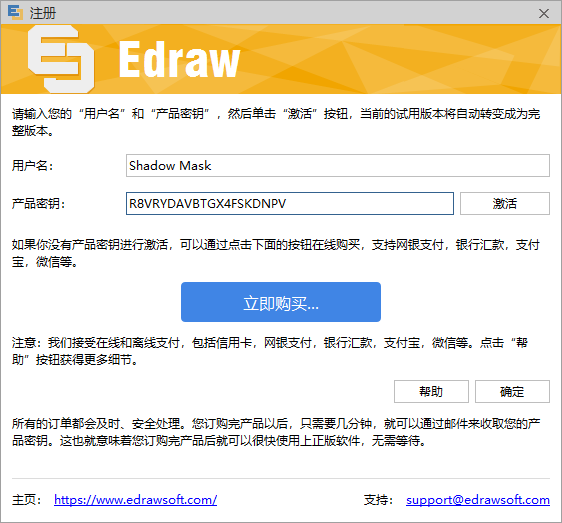Click the paragraph starting with 如果你没有产品密钥

tap(276, 253)
